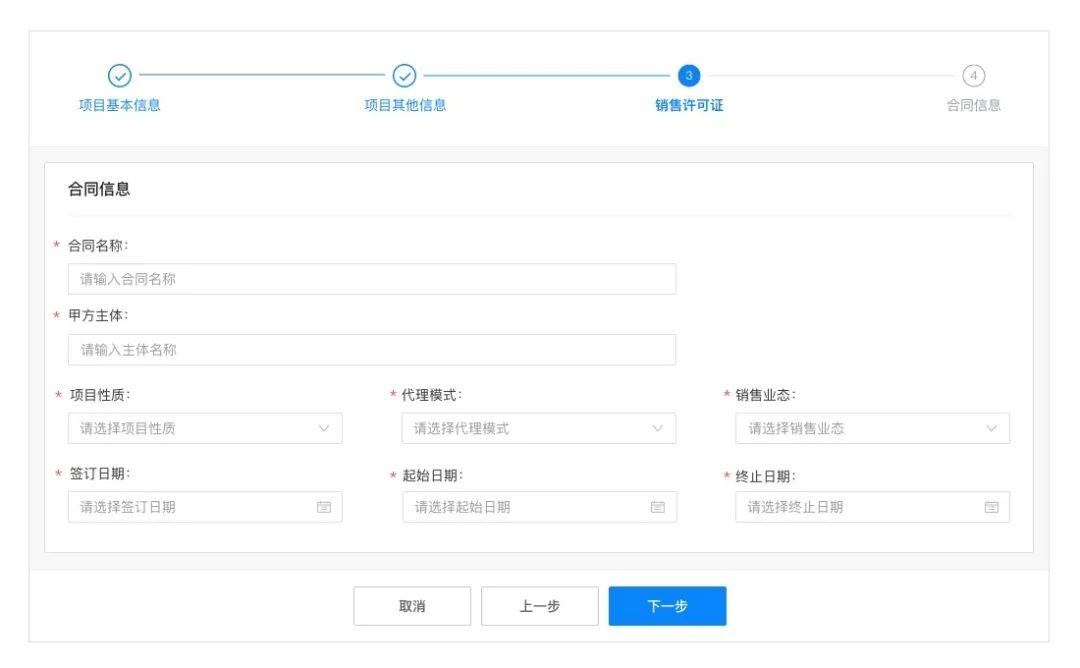Expand the 代理模式 dropdown
This screenshot has height=668, width=1080.
tap(539, 428)
